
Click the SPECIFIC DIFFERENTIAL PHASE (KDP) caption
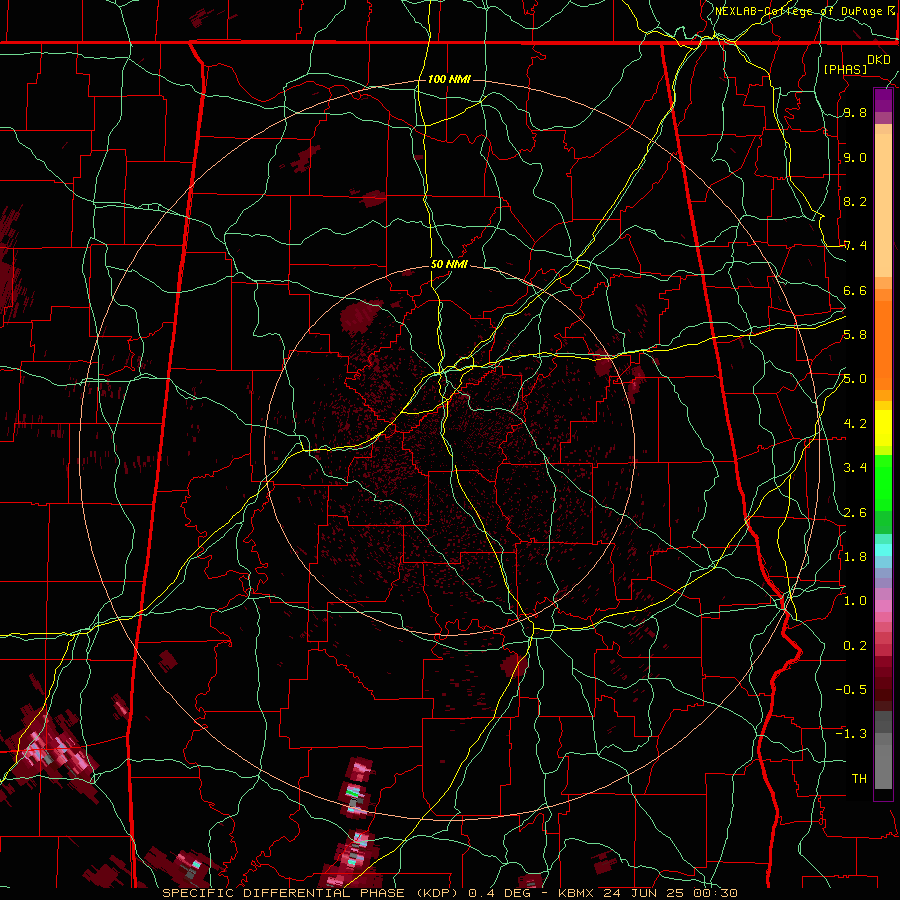pos(312,893)
